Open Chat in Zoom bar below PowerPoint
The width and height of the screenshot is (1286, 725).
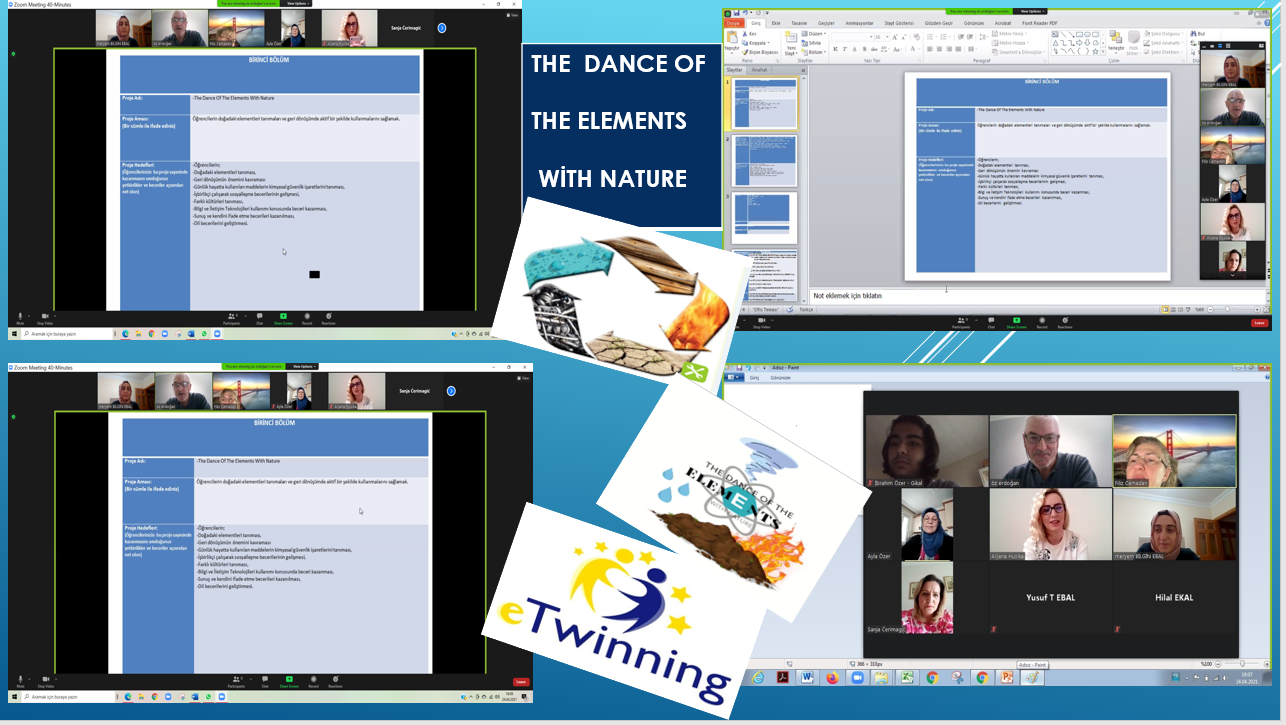click(x=991, y=322)
